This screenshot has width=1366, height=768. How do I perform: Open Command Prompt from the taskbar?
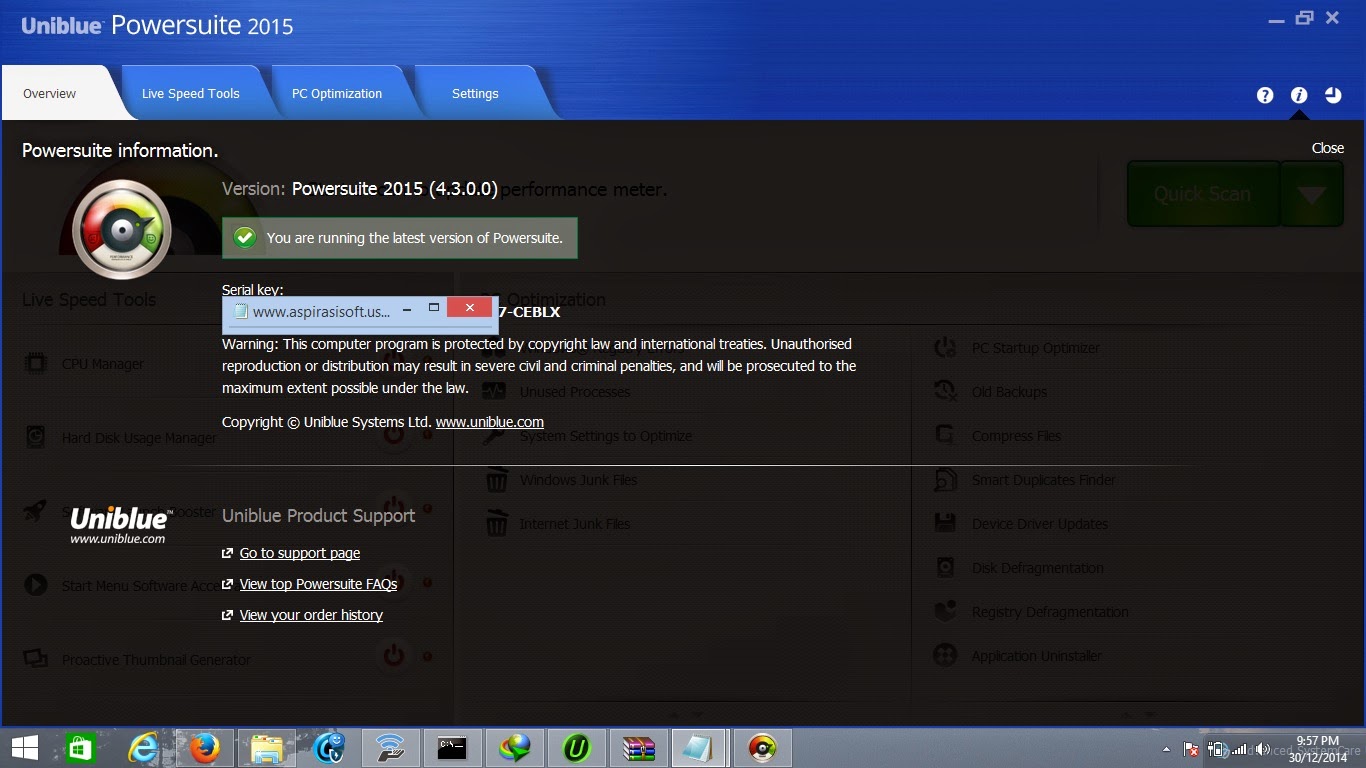[452, 748]
